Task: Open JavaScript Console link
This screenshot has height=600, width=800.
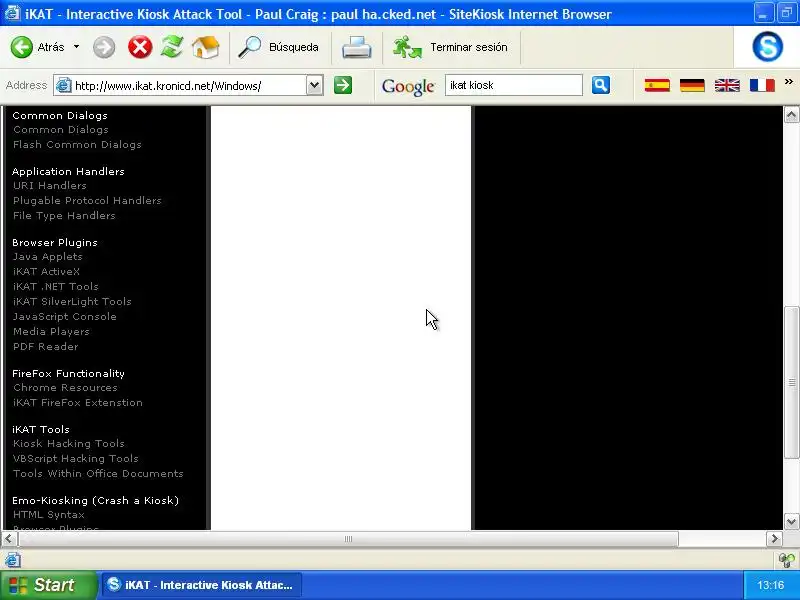Action: pos(65,316)
